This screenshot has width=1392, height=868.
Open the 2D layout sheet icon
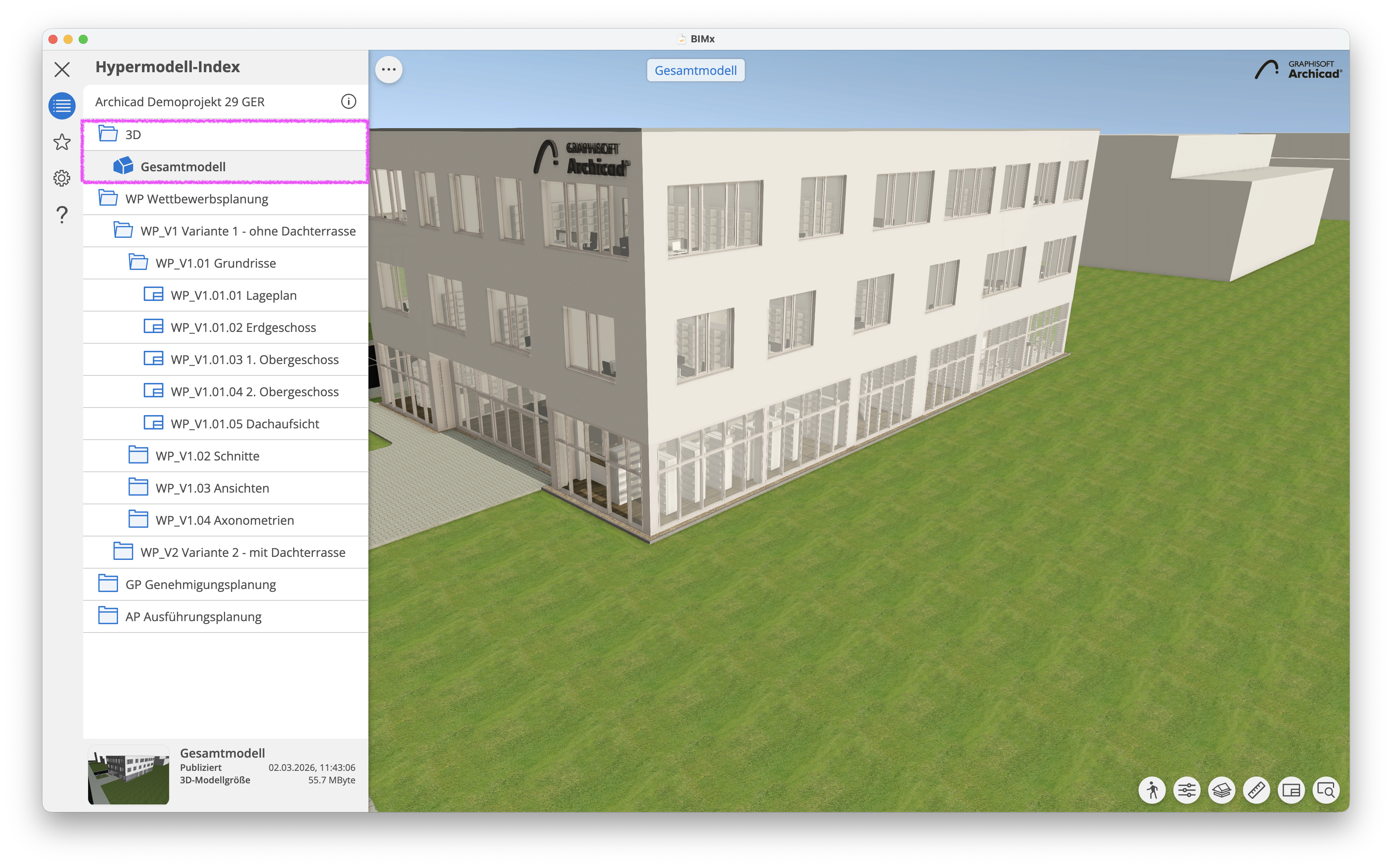coord(1291,790)
